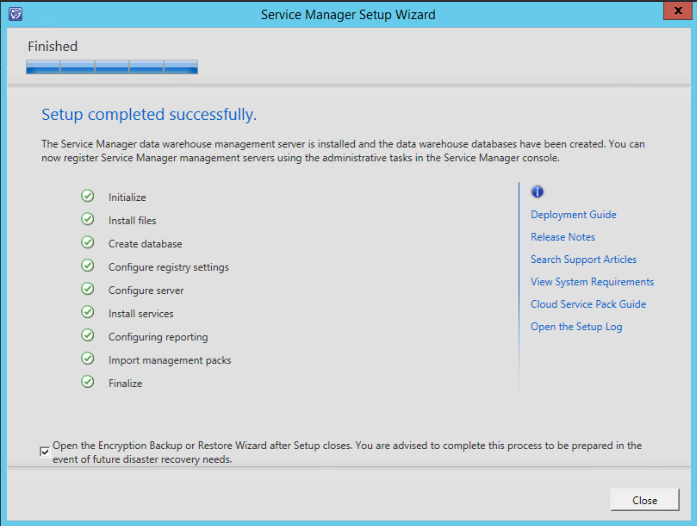
Task: Click the green checkmark beside Finalize
Action: pos(88,382)
